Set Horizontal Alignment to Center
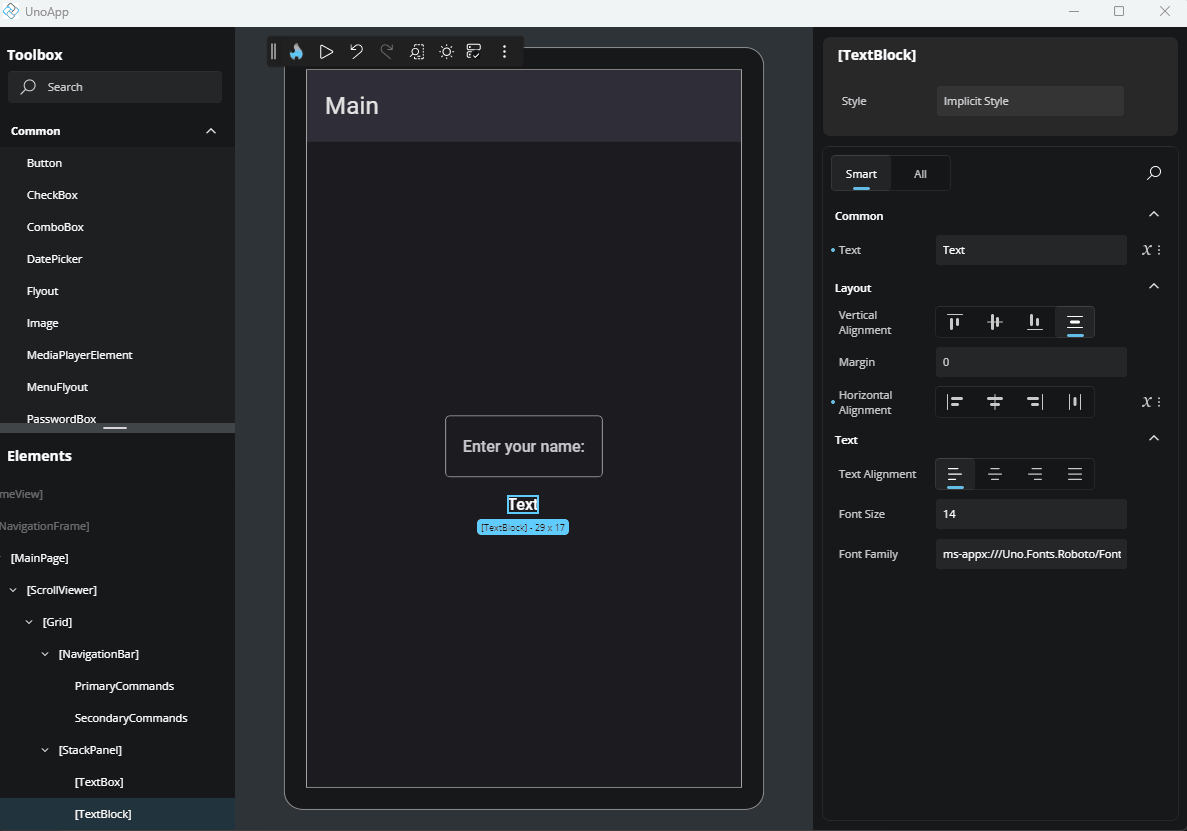The image size is (1187, 831). [x=994, y=401]
